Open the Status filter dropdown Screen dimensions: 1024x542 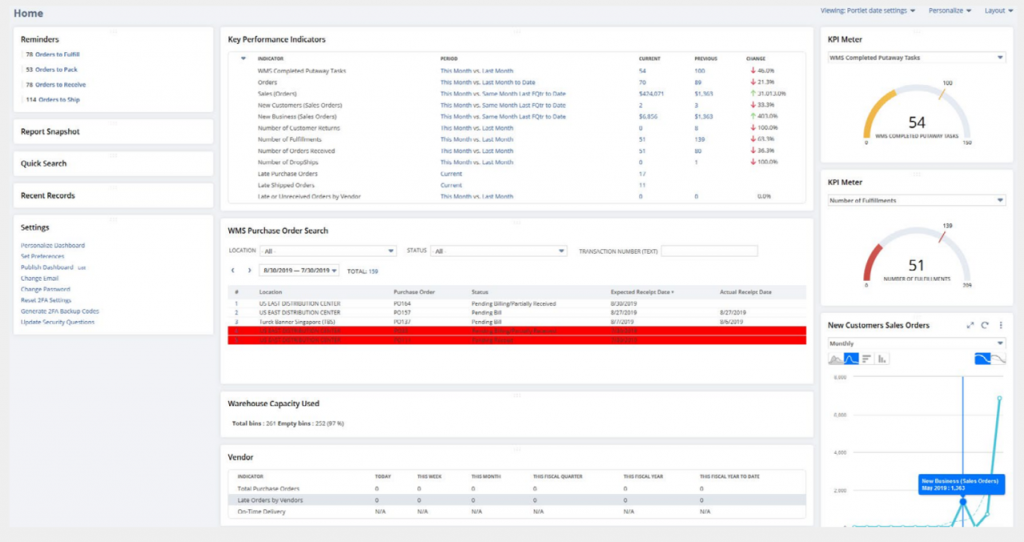(x=498, y=251)
